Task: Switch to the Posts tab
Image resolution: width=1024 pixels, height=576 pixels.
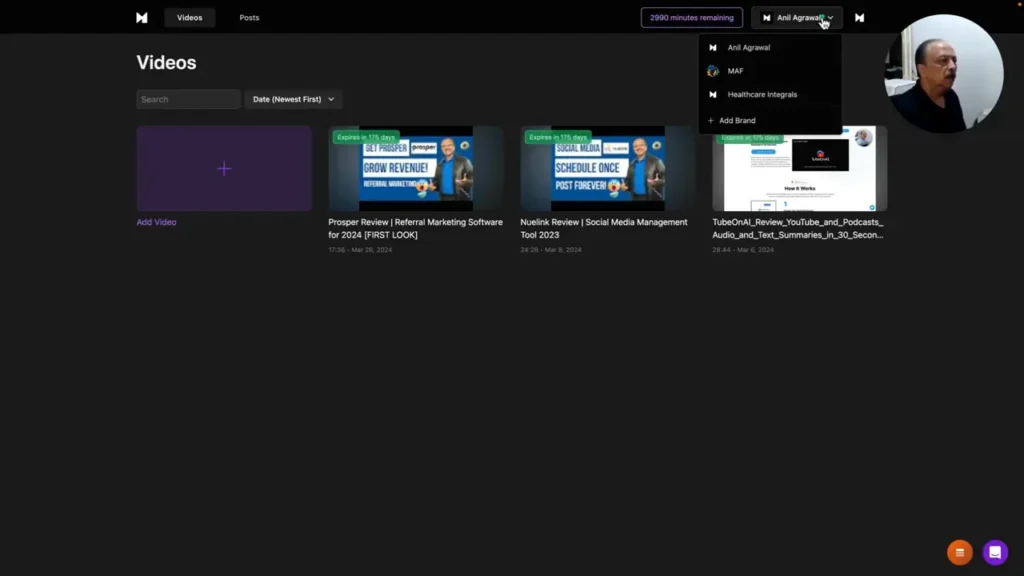Action: [x=249, y=18]
